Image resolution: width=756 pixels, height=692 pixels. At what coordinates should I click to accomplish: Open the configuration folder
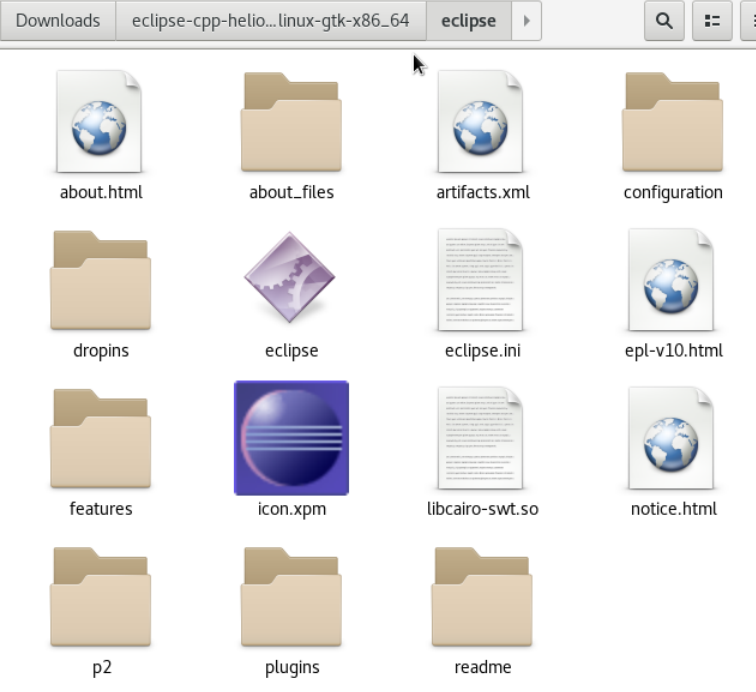pyautogui.click(x=673, y=122)
